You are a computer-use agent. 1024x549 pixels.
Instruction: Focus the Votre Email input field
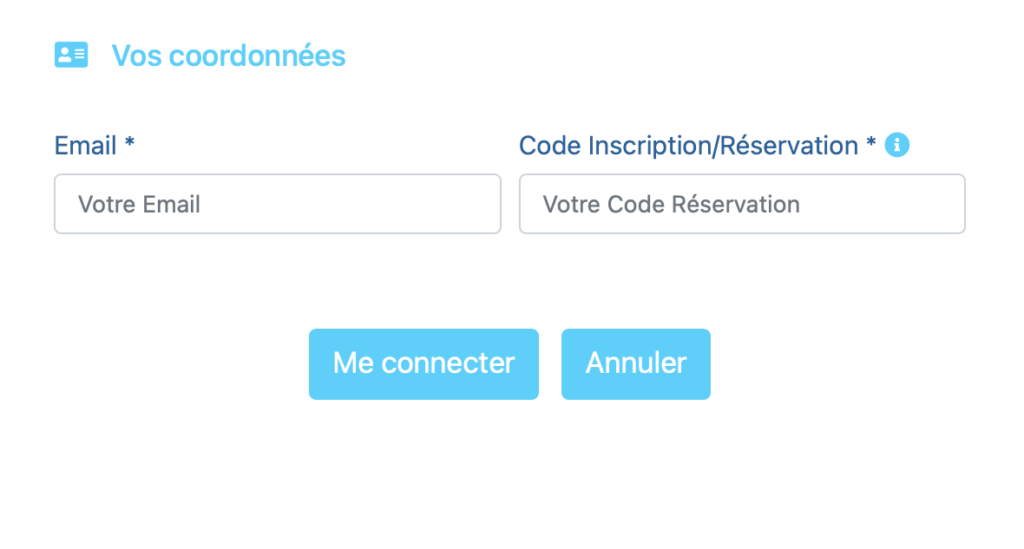pos(277,204)
